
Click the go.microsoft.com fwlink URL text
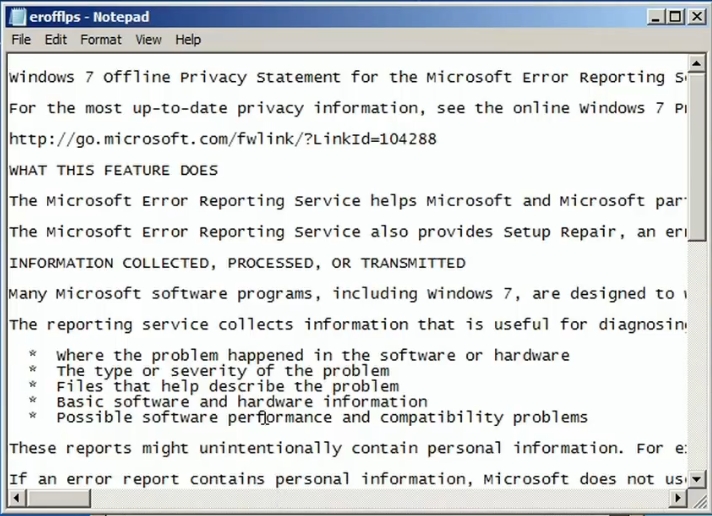pos(222,139)
